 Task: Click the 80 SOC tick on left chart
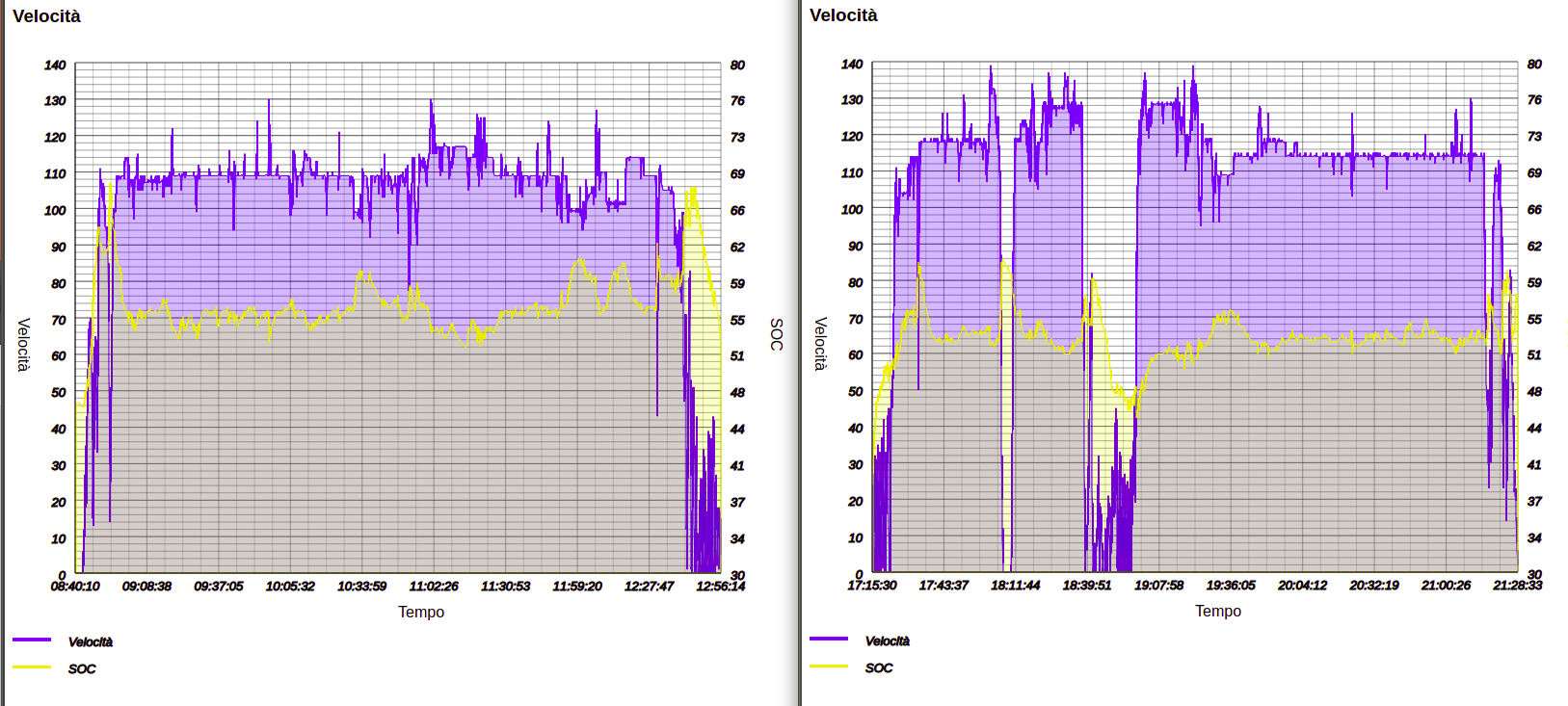737,65
